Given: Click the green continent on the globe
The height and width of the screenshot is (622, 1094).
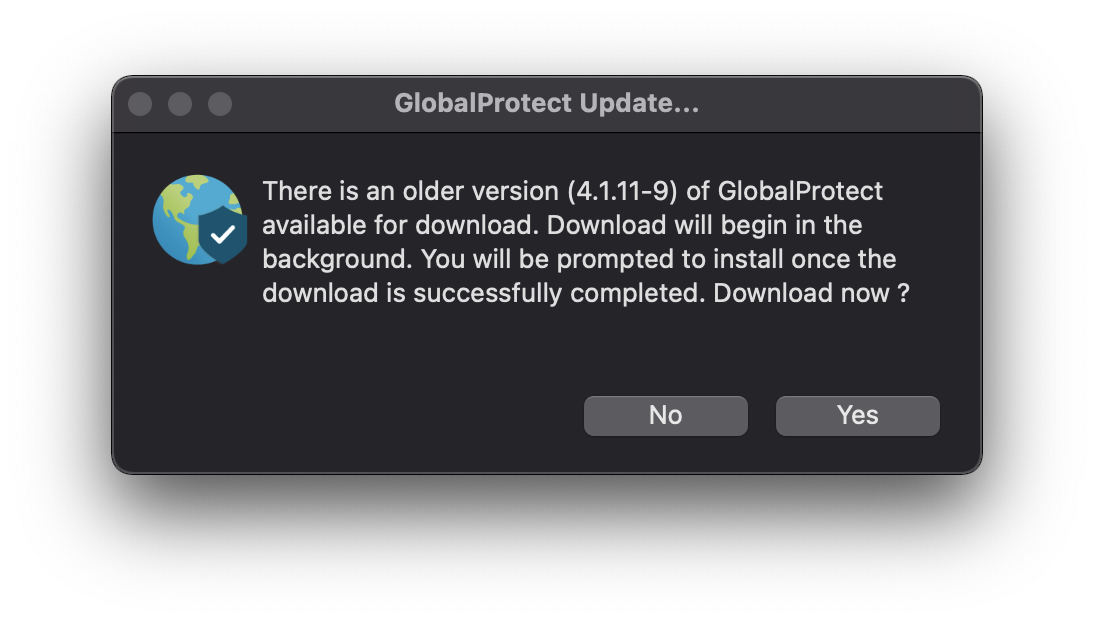Looking at the screenshot, I should pos(180,209).
